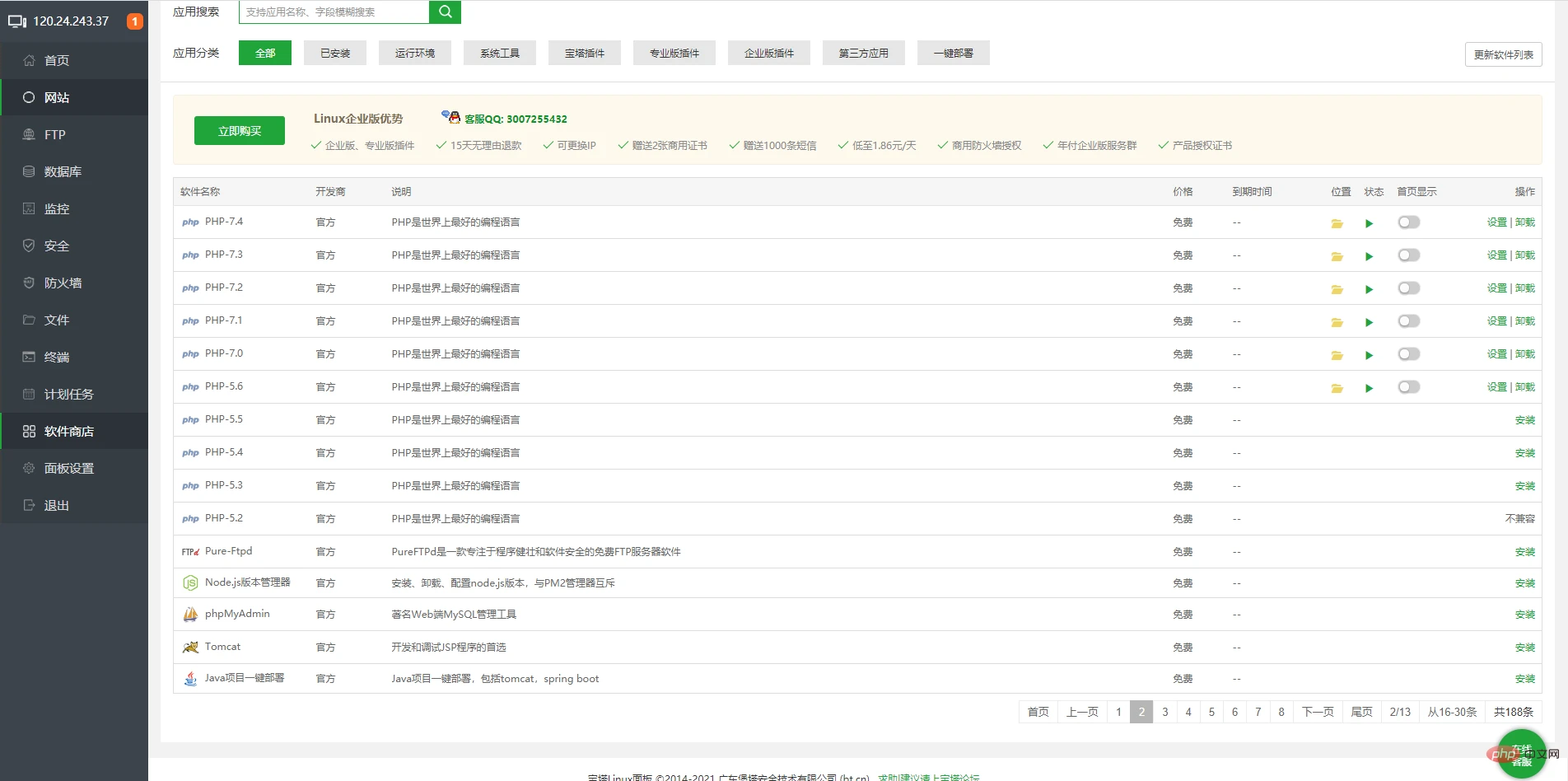Viewport: 1568px width, 781px height.
Task: Click the green search magnifier button
Action: (x=445, y=12)
